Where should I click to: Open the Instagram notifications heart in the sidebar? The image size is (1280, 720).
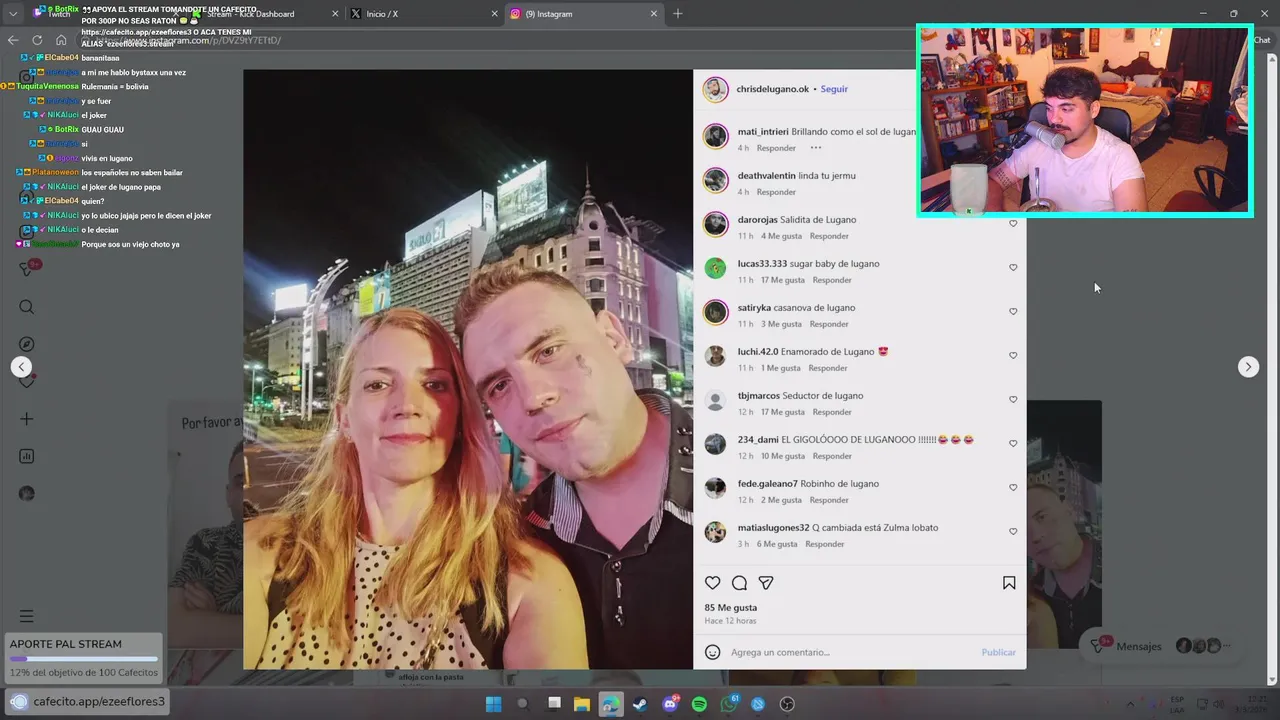click(27, 381)
